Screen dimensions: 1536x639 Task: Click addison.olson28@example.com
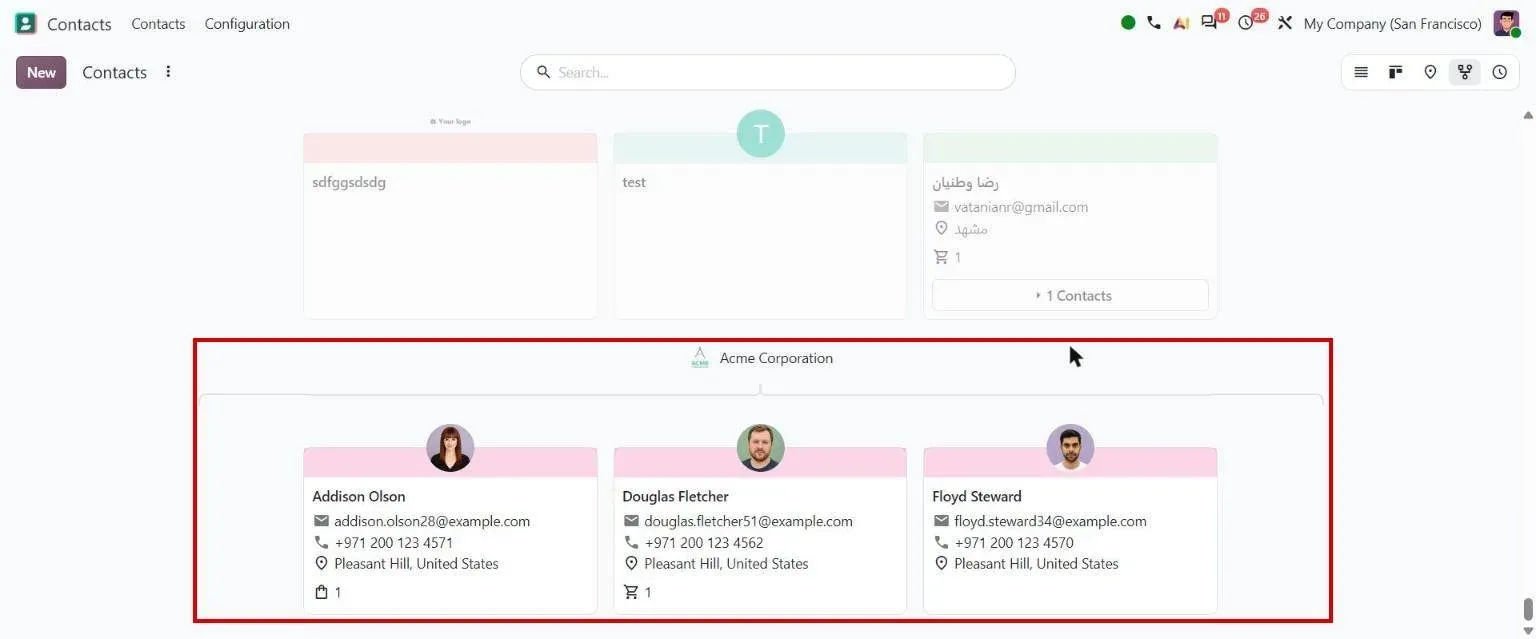432,521
